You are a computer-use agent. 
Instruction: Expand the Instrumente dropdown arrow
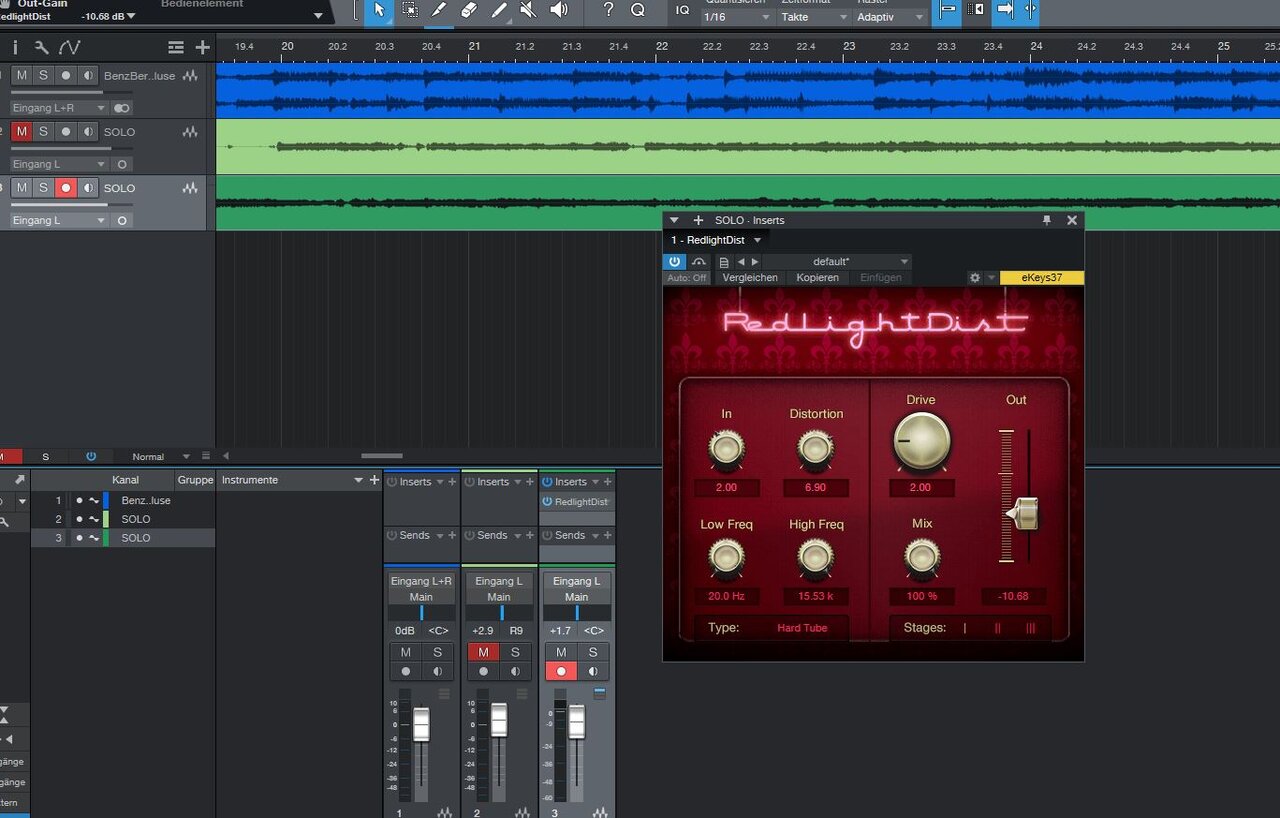pyautogui.click(x=359, y=480)
